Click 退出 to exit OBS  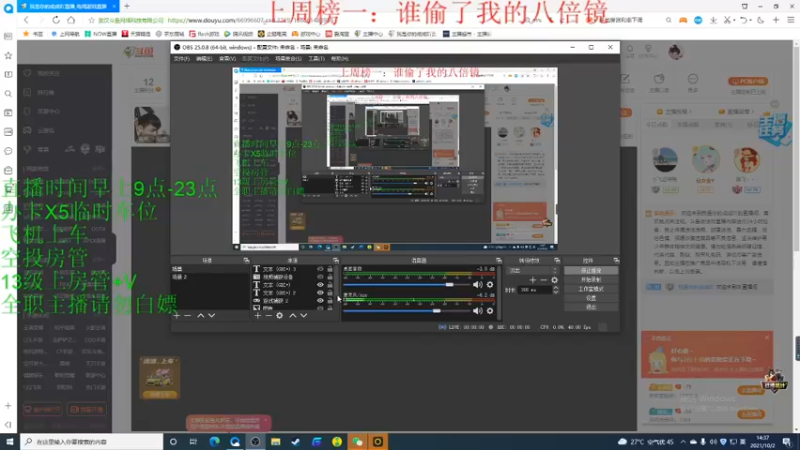(591, 307)
